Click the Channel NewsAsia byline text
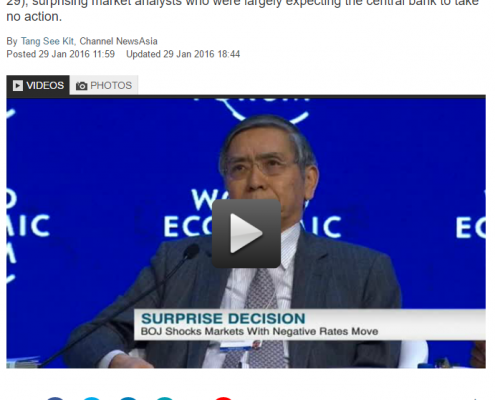Screen dimensions: 495x400 point(118,41)
